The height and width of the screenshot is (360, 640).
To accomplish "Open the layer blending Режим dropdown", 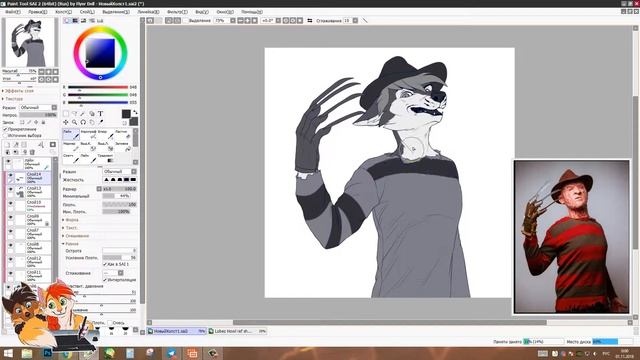I will pos(38,107).
